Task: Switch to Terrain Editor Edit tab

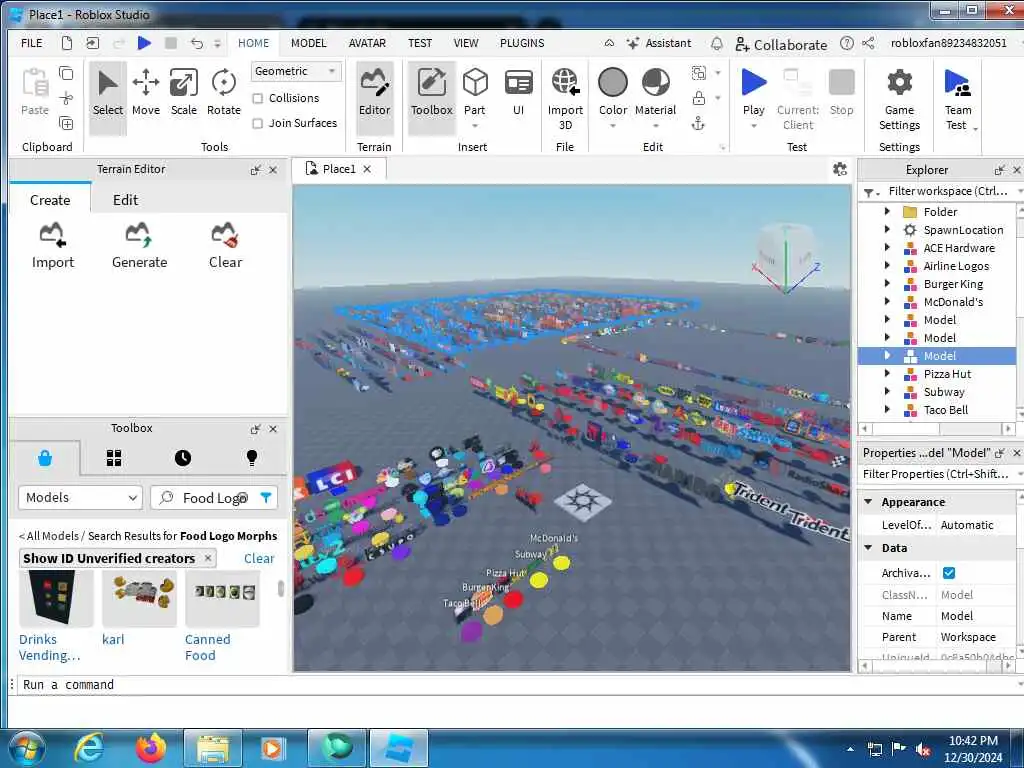Action: (x=125, y=200)
